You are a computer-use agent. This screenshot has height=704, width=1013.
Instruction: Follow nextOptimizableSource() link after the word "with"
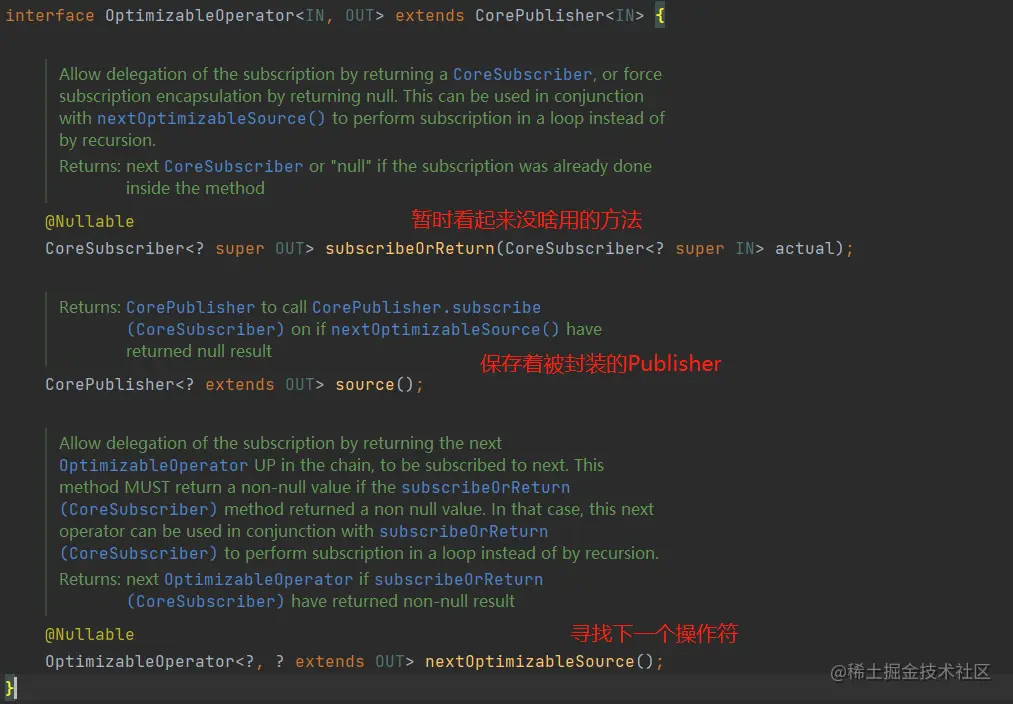[211, 118]
